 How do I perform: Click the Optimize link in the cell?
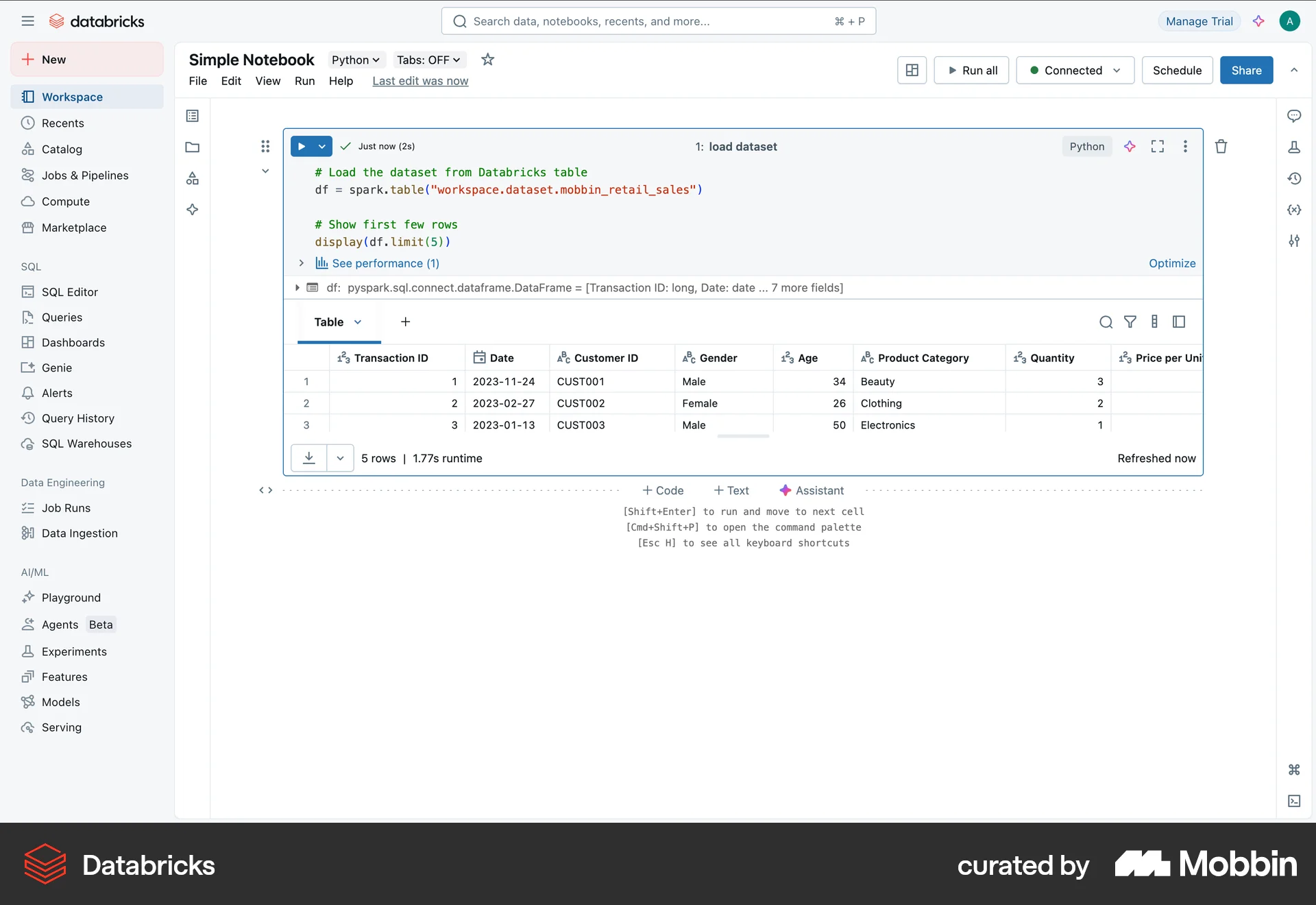1171,263
